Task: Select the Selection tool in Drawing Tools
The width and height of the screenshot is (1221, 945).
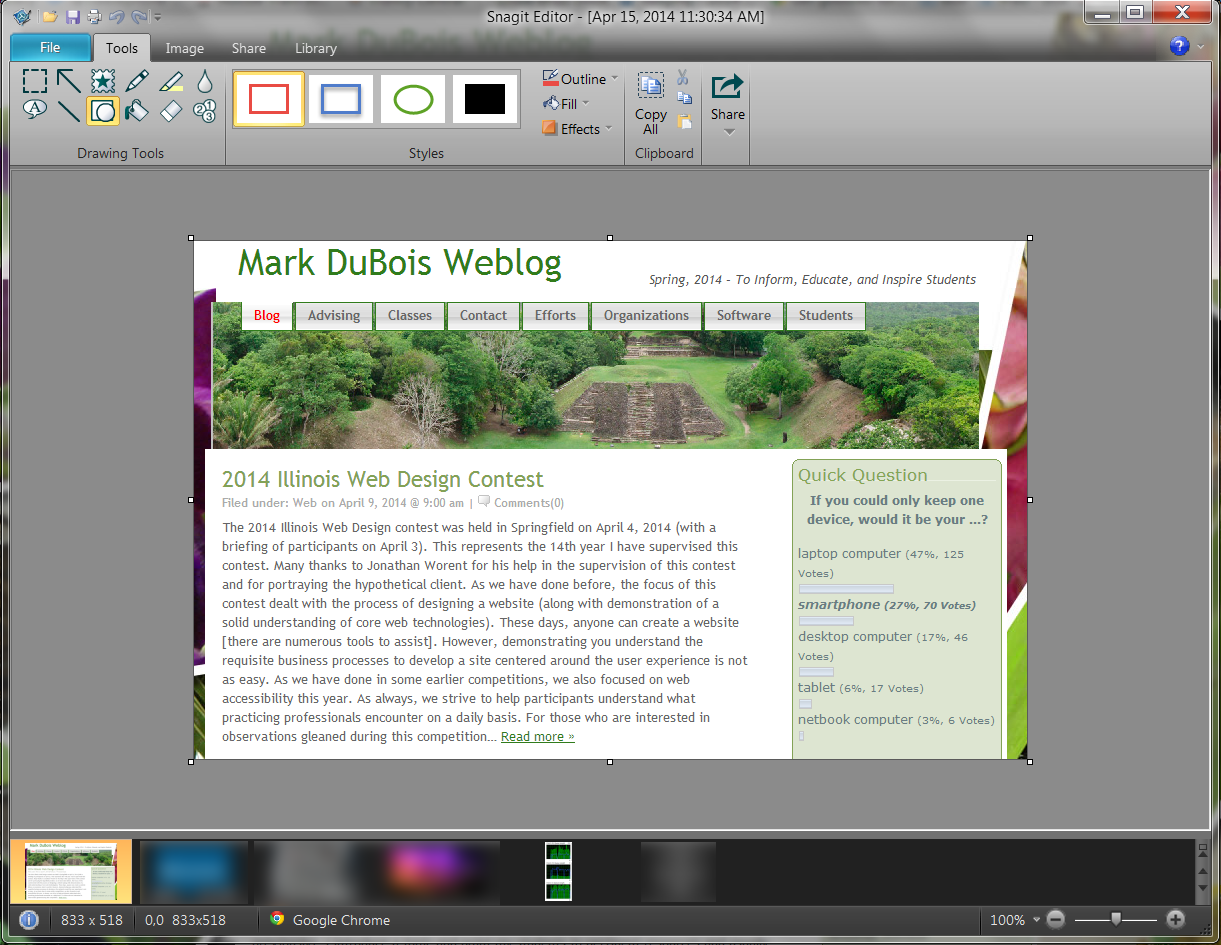Action: coord(35,81)
